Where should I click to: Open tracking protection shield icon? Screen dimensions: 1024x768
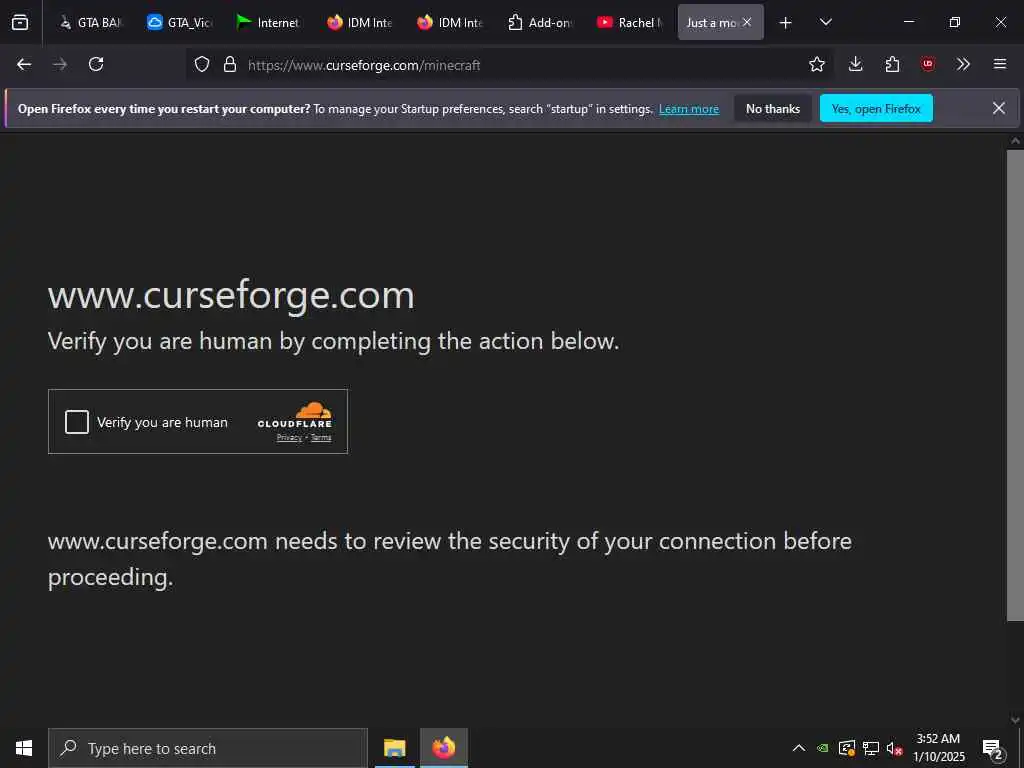click(202, 64)
